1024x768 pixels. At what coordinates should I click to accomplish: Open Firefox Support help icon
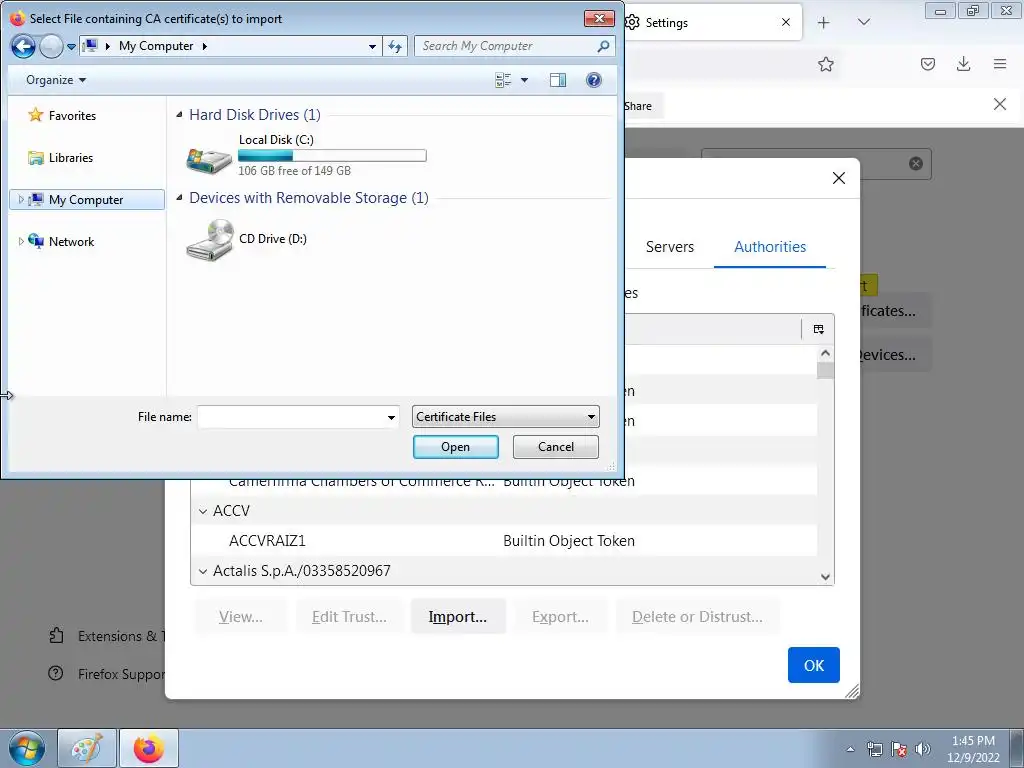click(x=56, y=673)
